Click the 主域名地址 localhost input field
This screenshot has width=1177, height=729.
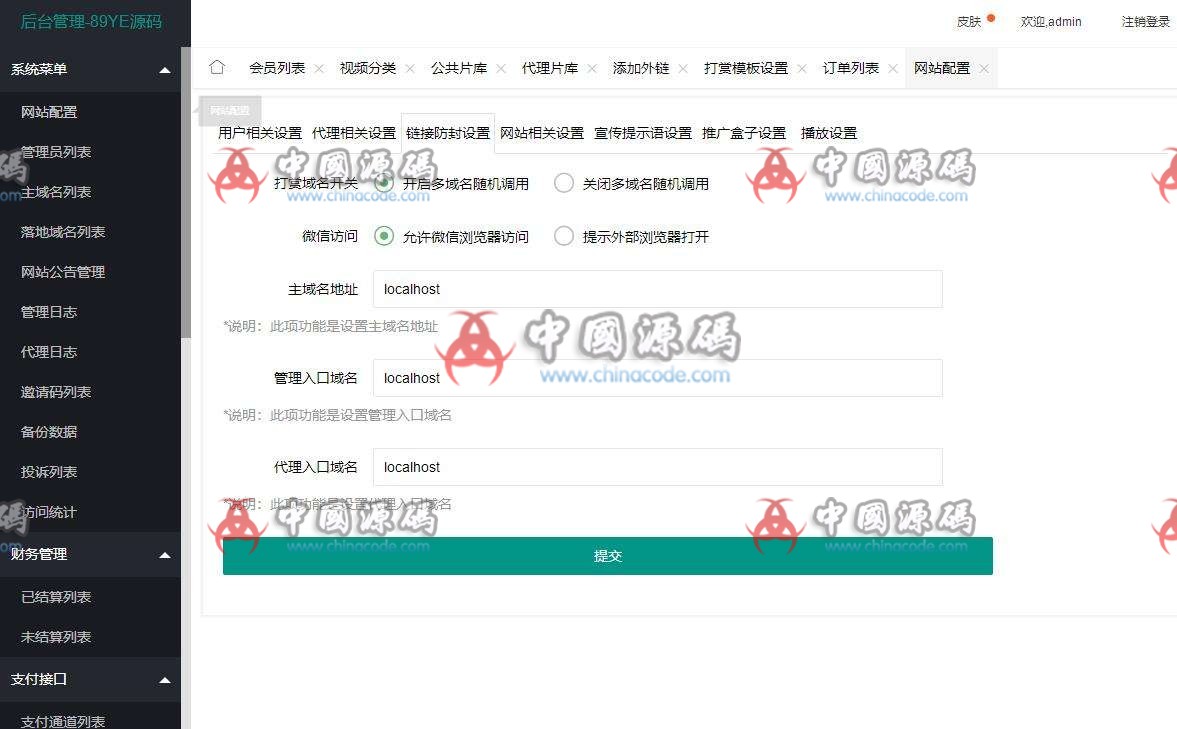(x=656, y=289)
